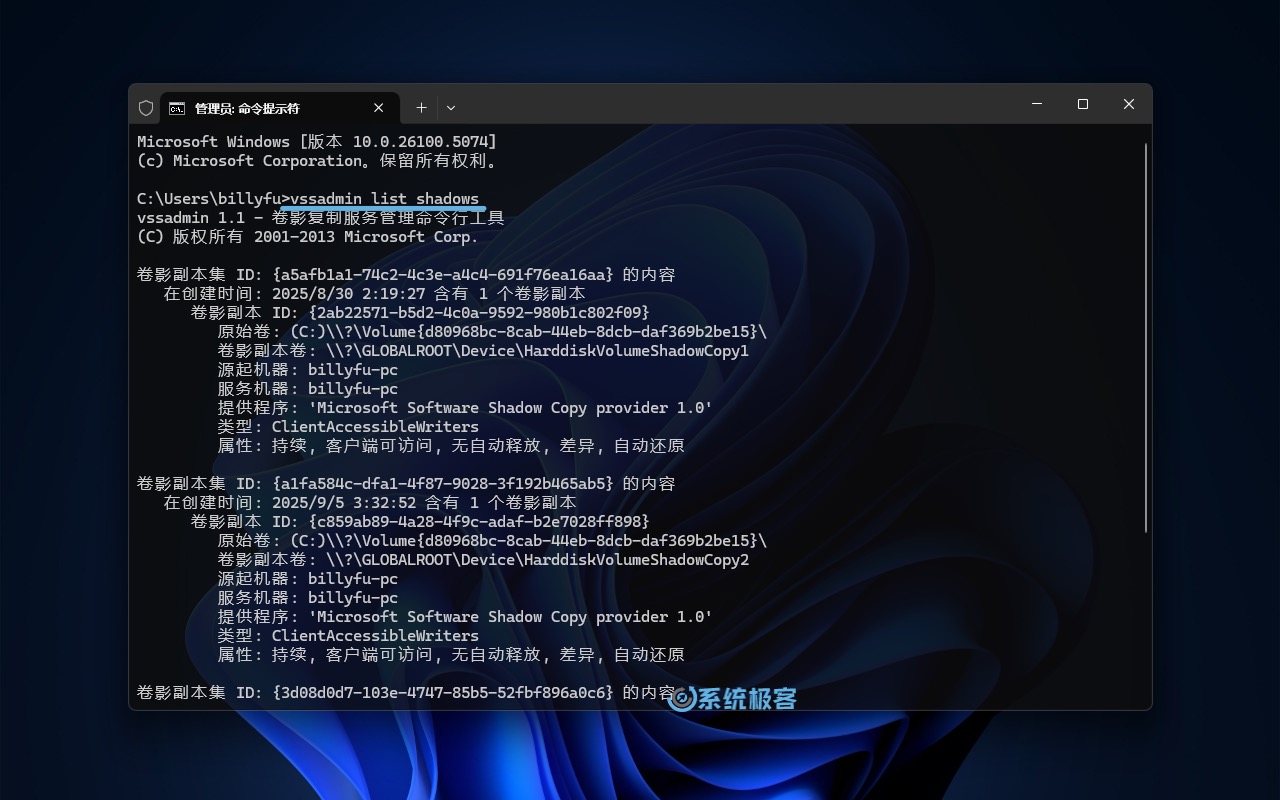Open a new tab with plus button

pyautogui.click(x=421, y=108)
